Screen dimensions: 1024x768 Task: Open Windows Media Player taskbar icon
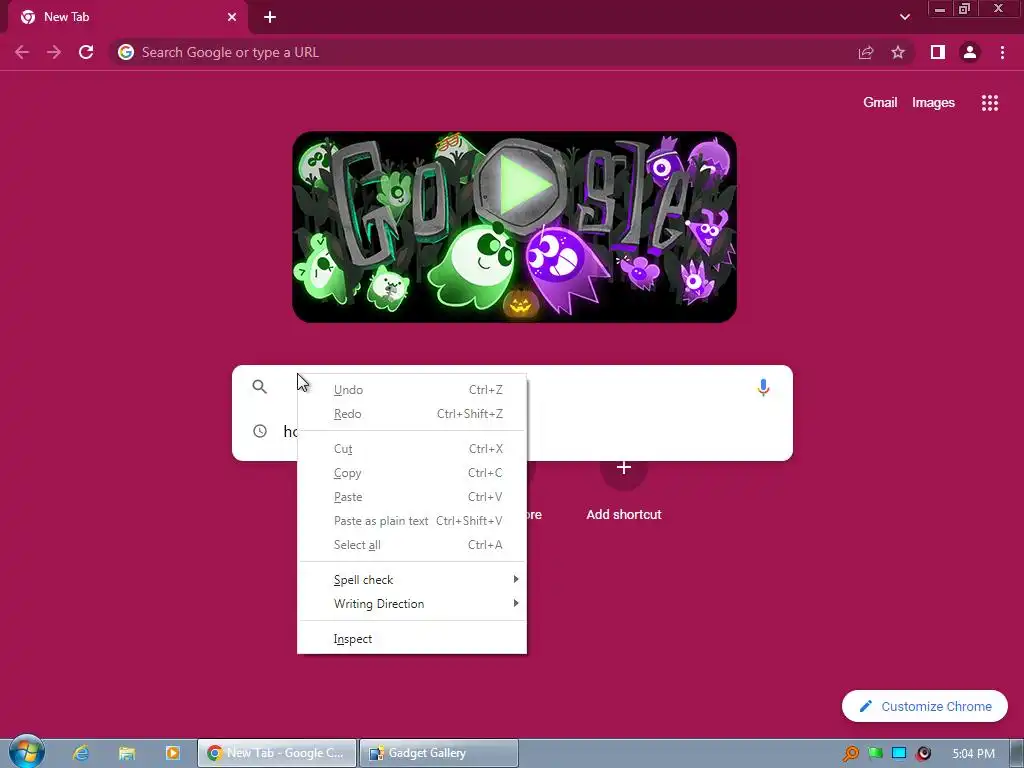coord(172,753)
